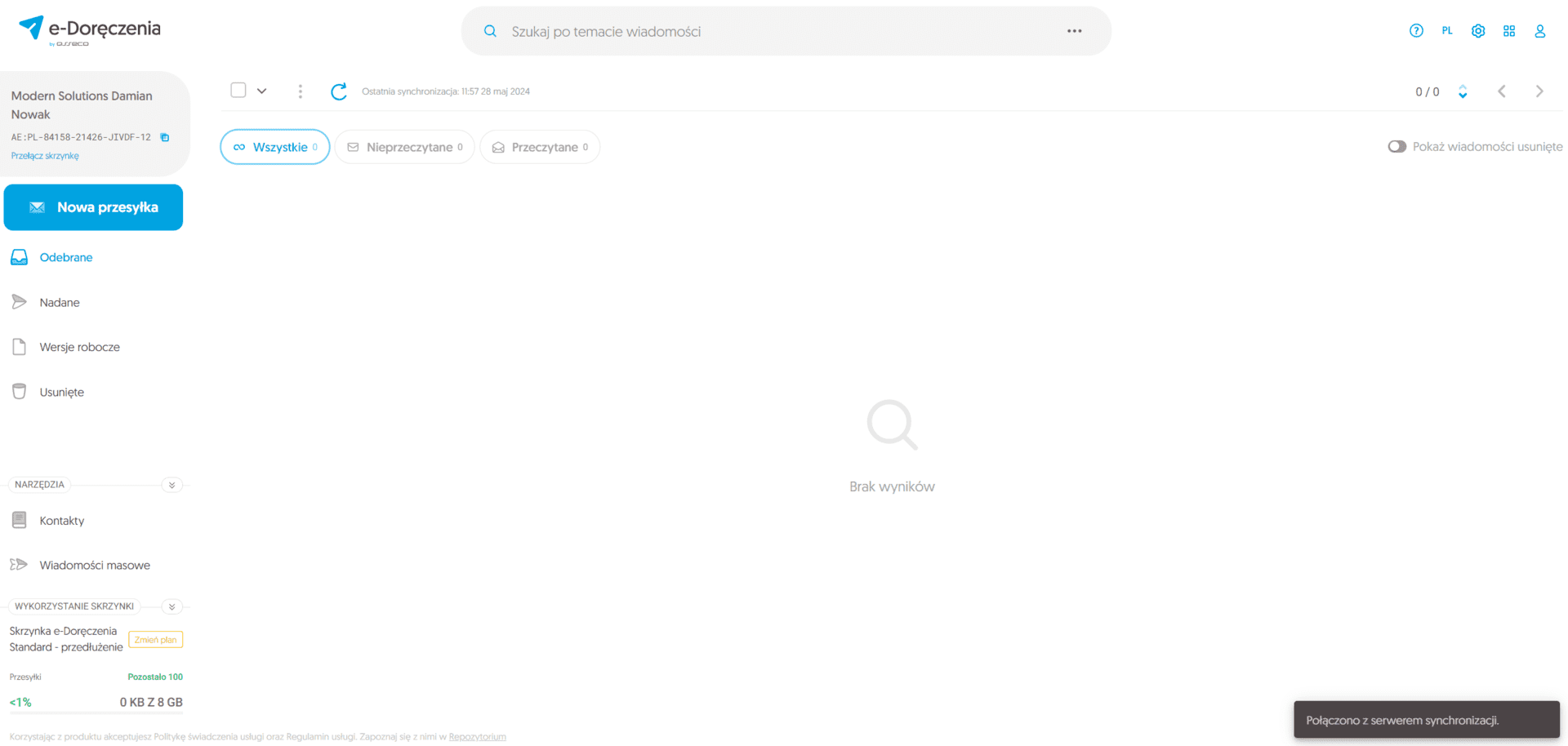Refresh message synchronization
The height and width of the screenshot is (746, 1568).
339,91
